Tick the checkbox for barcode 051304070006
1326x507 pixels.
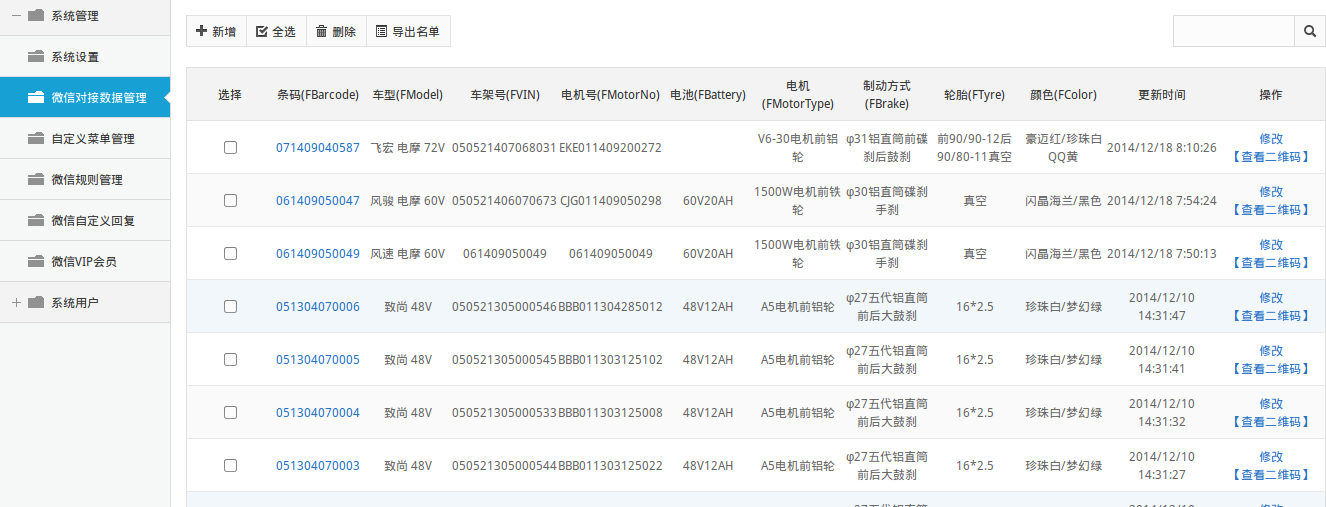pyautogui.click(x=230, y=306)
